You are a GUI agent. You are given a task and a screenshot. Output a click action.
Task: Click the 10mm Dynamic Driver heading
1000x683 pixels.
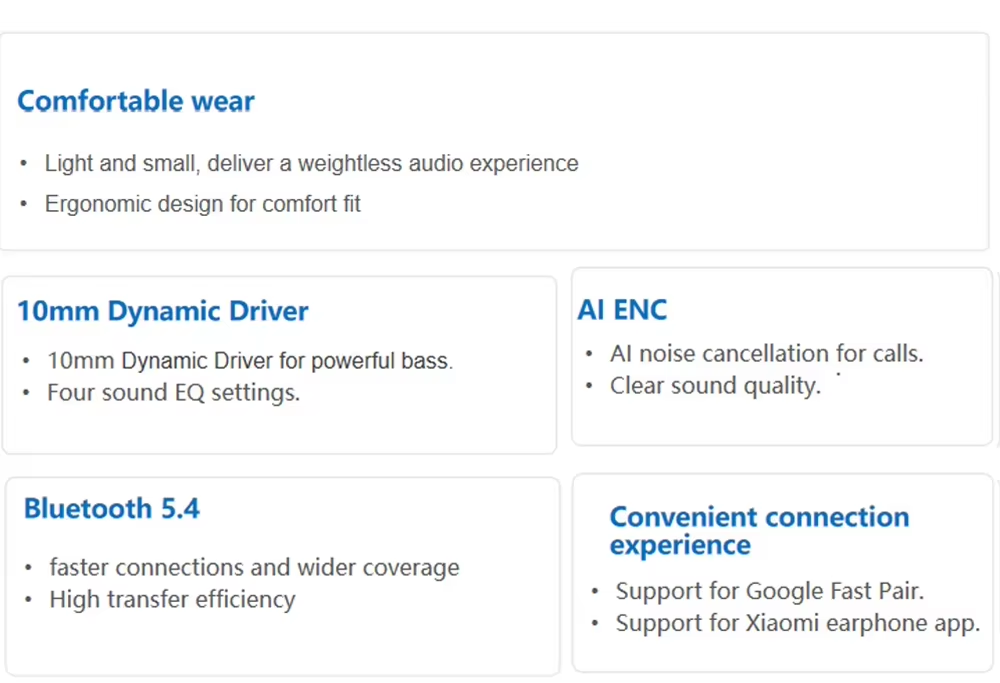pyautogui.click(x=162, y=311)
